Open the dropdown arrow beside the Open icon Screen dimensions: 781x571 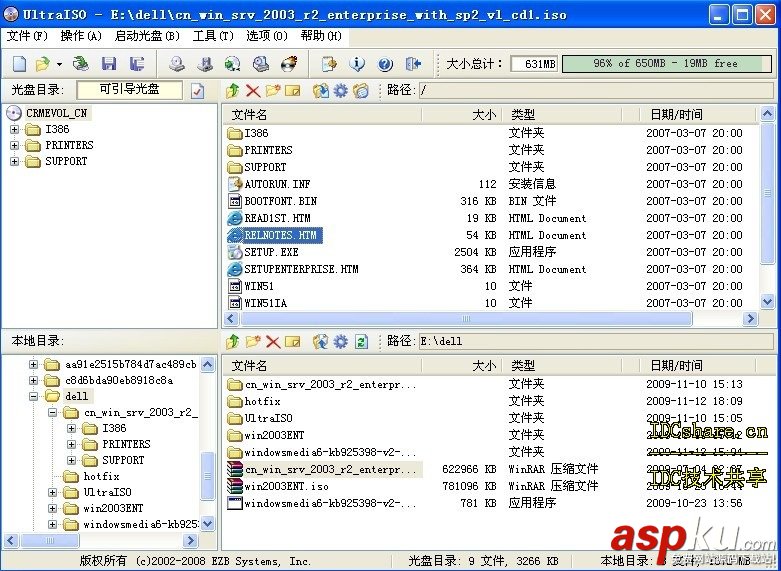point(59,64)
